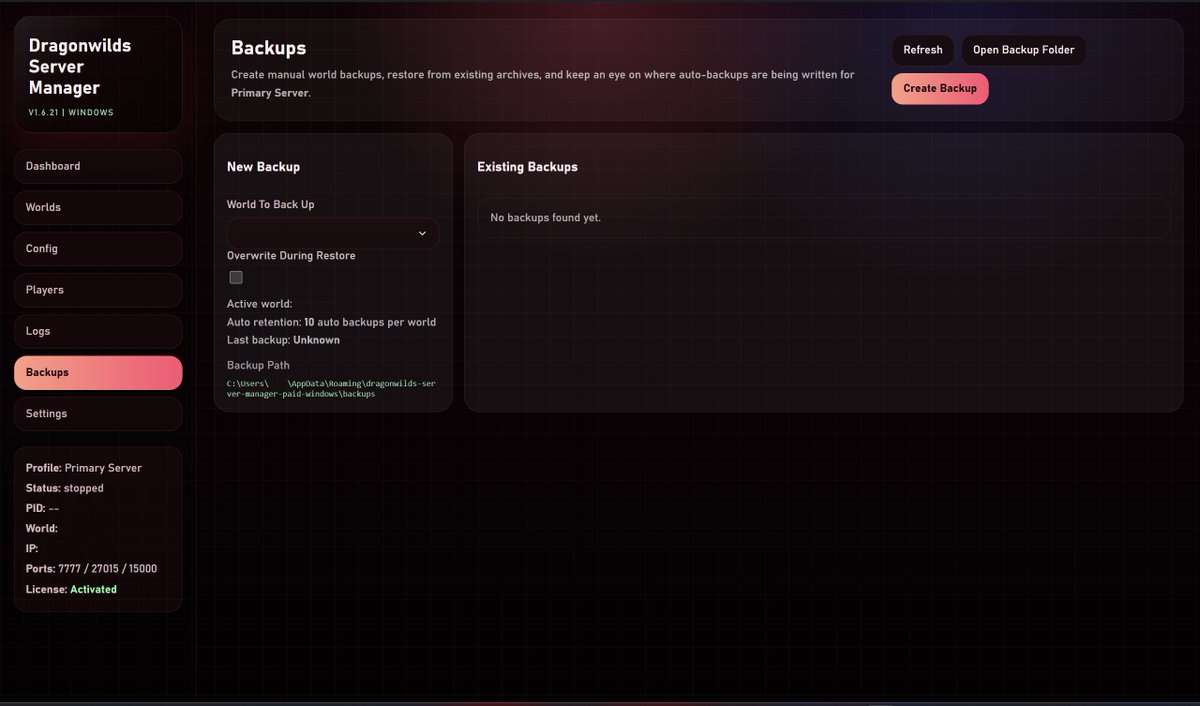
Task: Click the 'Active world:' label
Action: [259, 304]
